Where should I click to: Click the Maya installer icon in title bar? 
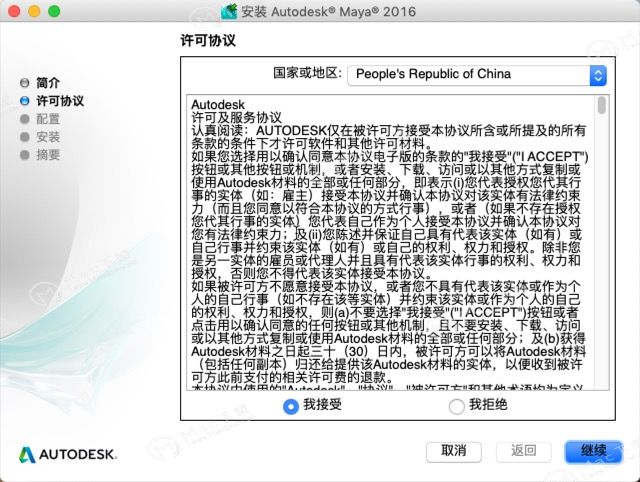[x=229, y=11]
